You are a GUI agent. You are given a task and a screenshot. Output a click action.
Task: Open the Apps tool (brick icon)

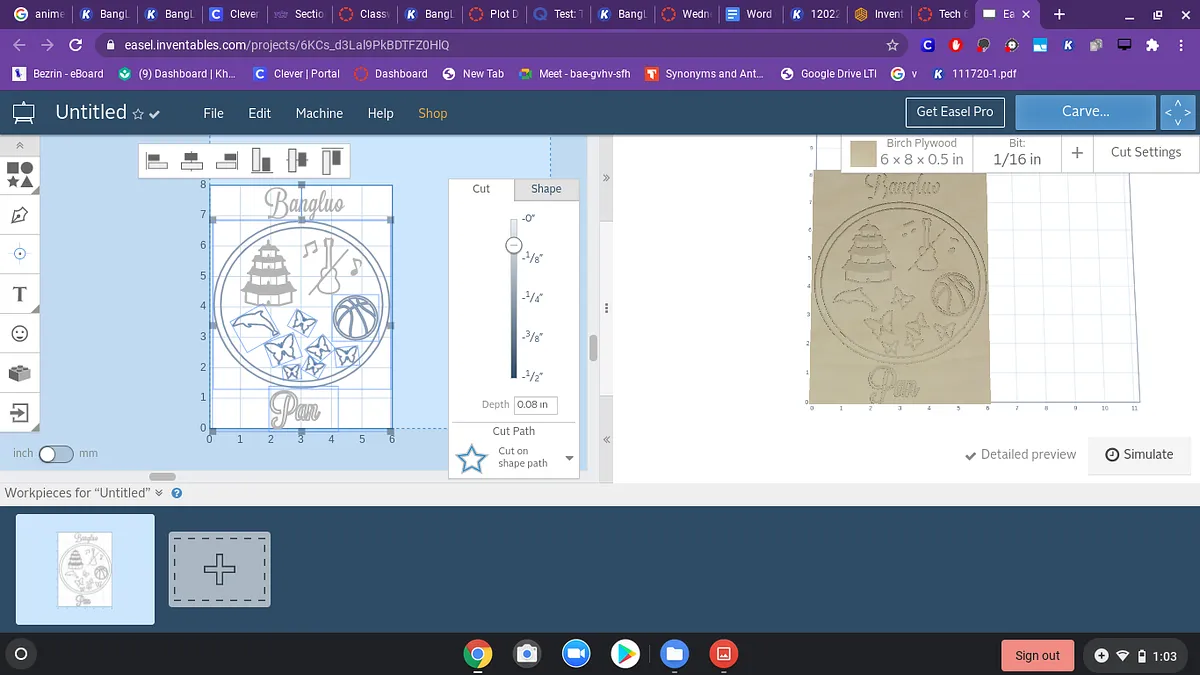click(x=21, y=372)
